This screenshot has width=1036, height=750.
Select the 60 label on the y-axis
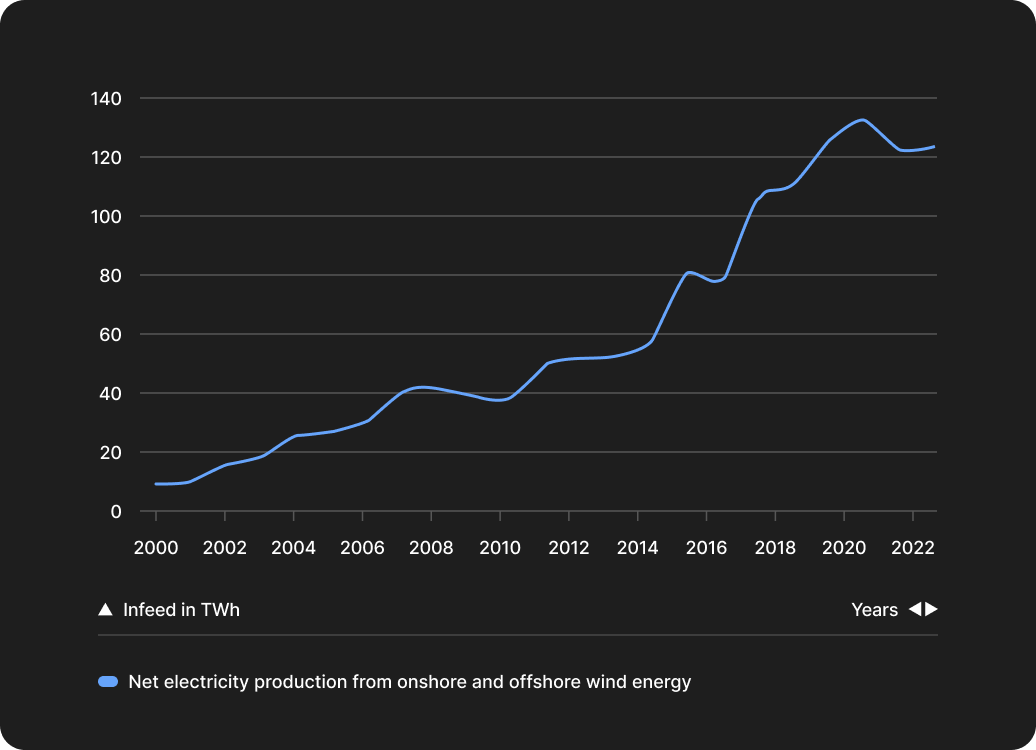[x=111, y=334]
